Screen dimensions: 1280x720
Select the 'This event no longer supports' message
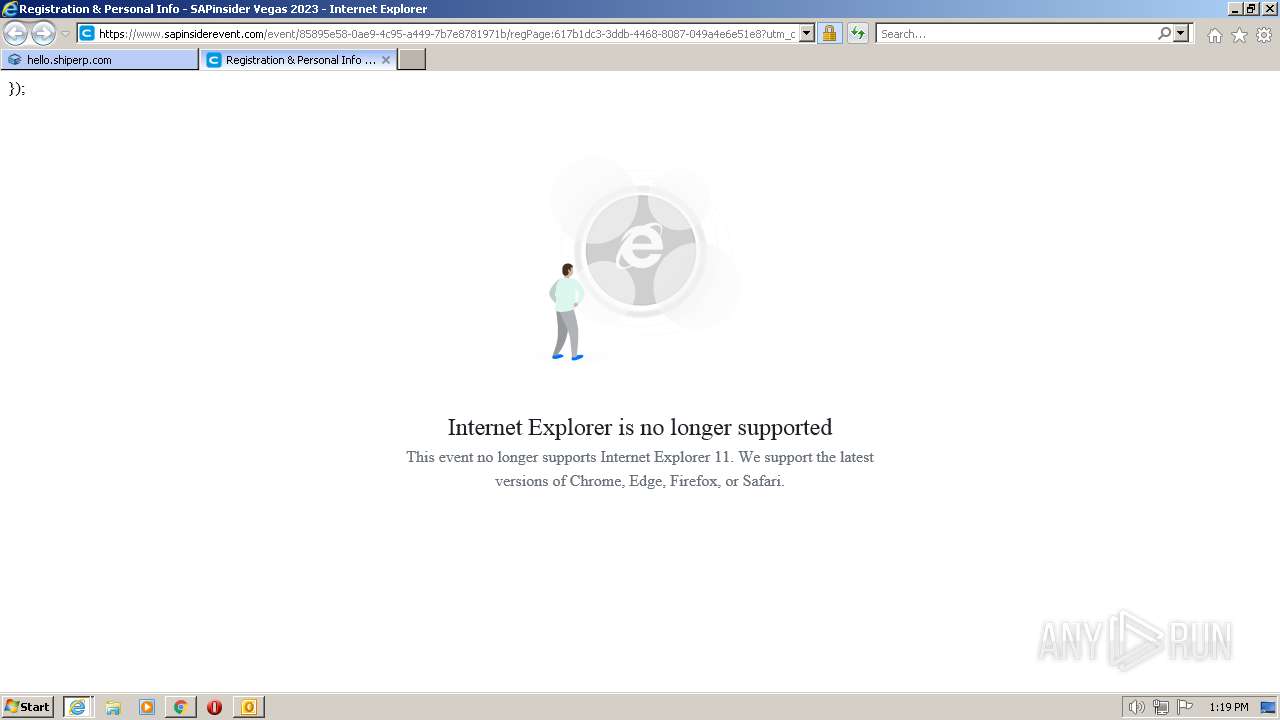coord(640,469)
